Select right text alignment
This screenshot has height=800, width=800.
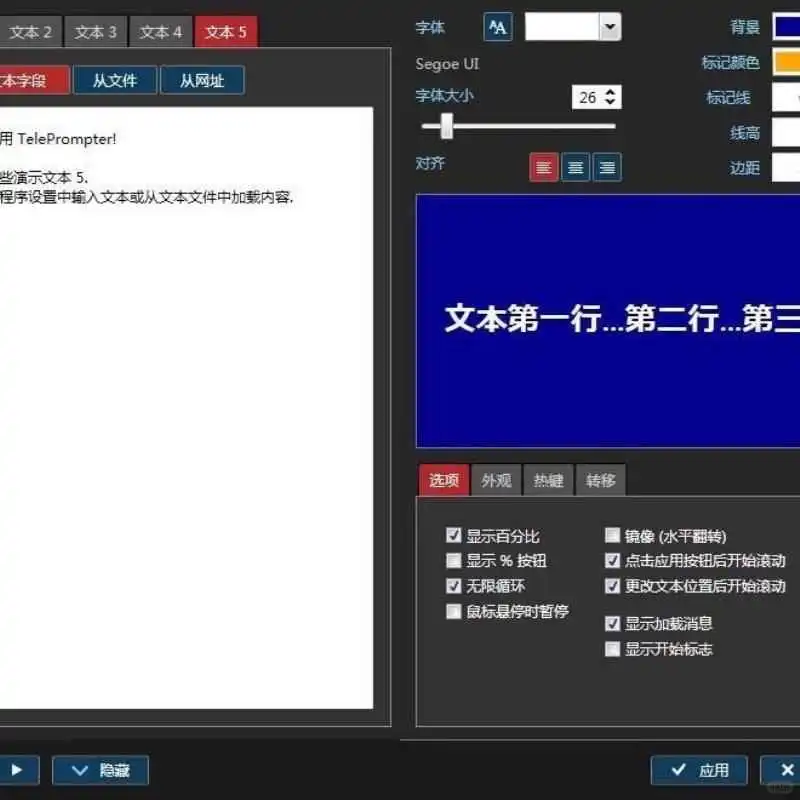607,167
